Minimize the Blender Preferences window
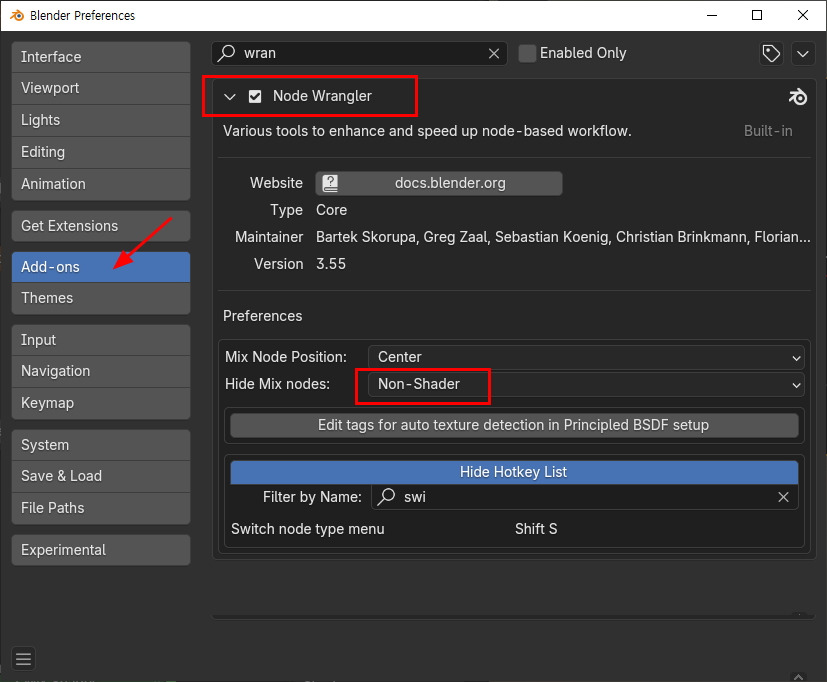The width and height of the screenshot is (827, 682). pyautogui.click(x=712, y=15)
